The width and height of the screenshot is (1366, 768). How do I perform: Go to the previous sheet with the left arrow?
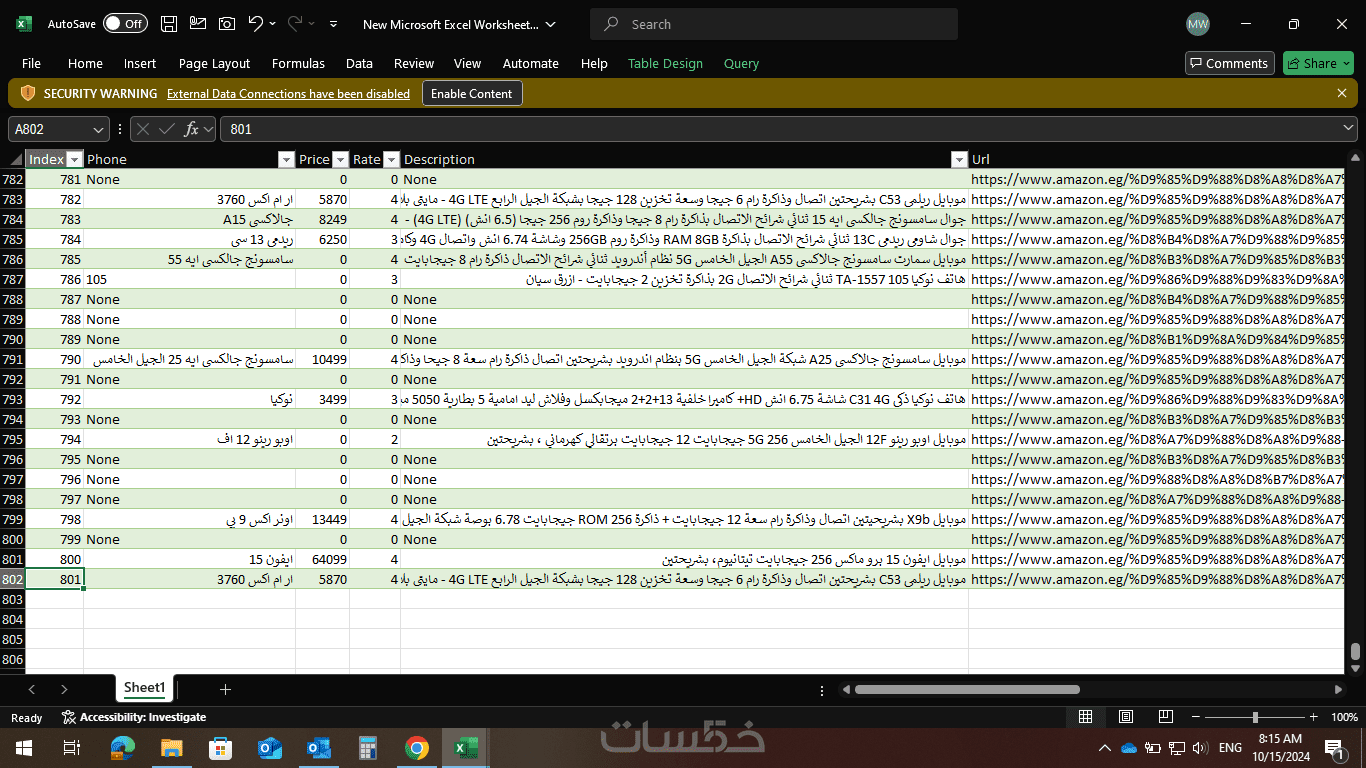pyautogui.click(x=32, y=689)
